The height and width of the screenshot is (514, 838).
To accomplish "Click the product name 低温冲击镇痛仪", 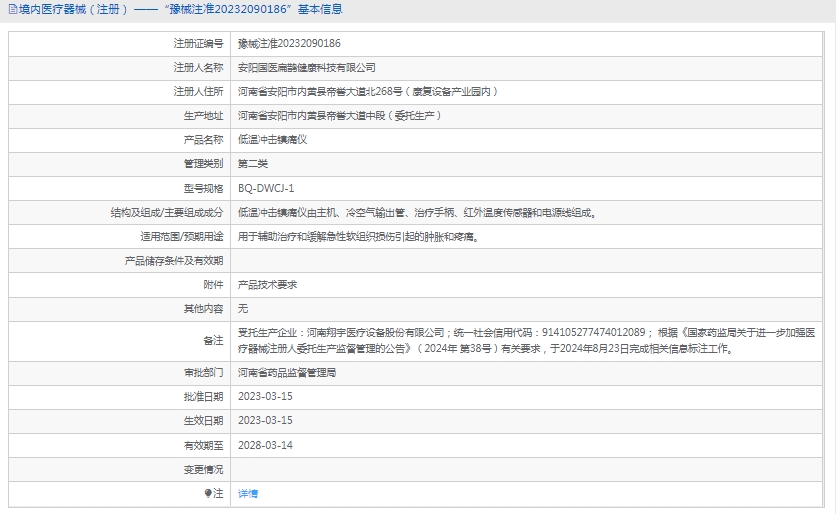I will coord(272,140).
